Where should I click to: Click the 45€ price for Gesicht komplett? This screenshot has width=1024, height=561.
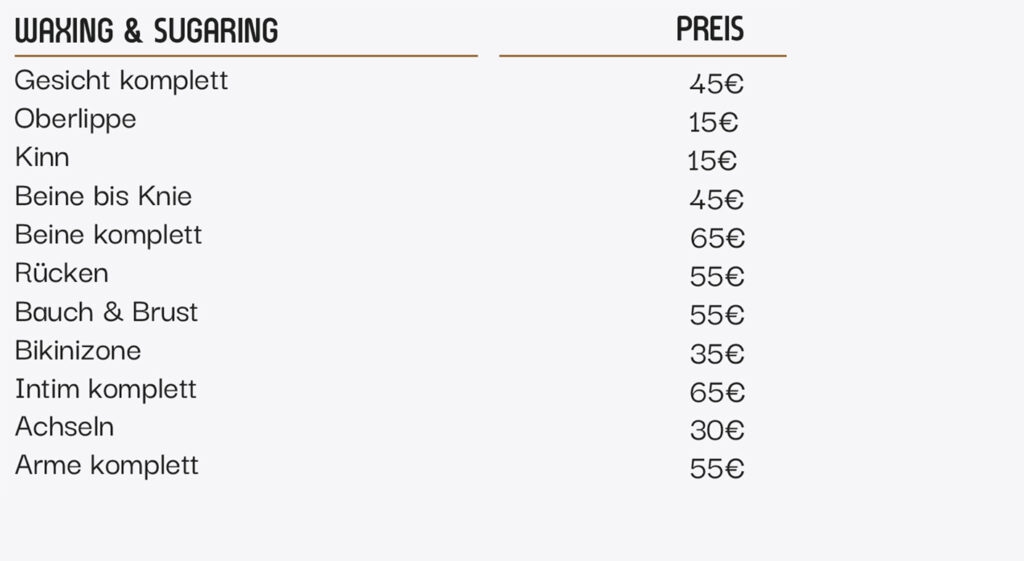point(716,84)
